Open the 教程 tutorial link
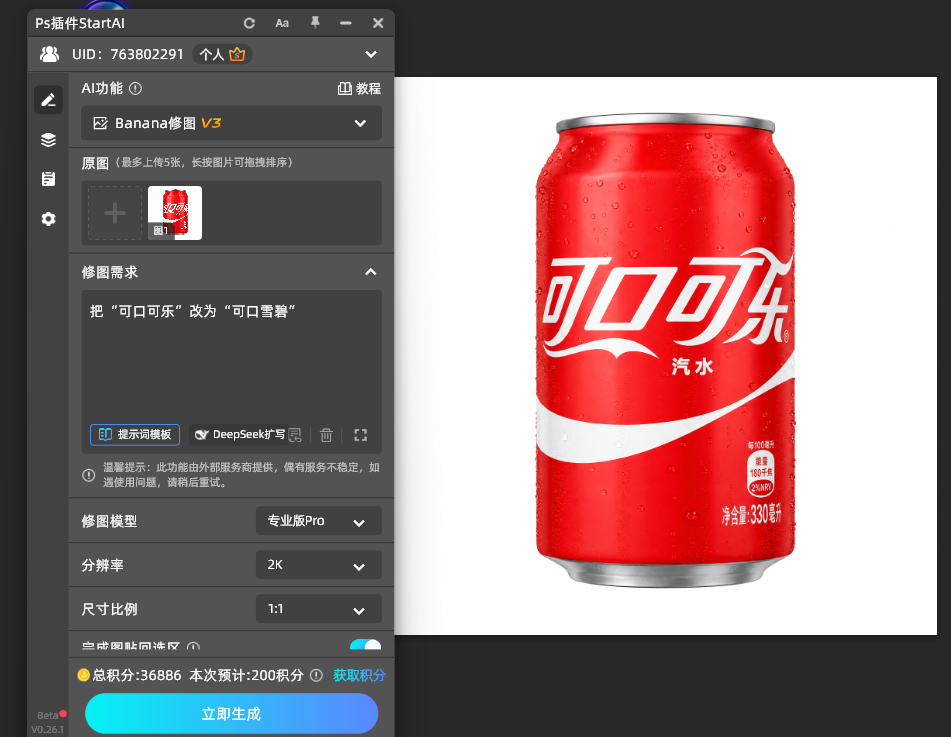The image size is (951, 737). pyautogui.click(x=359, y=89)
